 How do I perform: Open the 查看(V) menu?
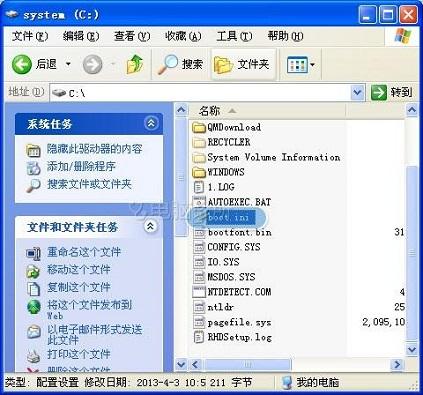(132, 36)
